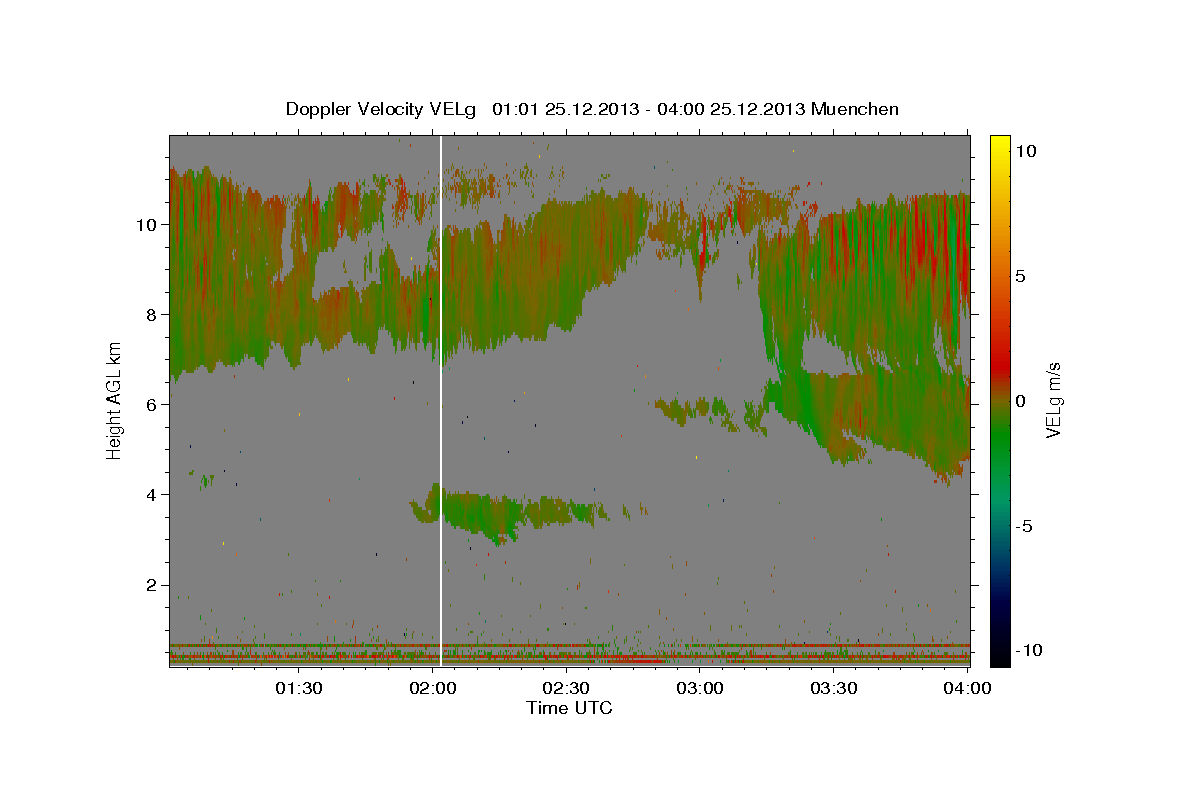Click the '02:00' time axis label
Image resolution: width=1200 pixels, height=800 pixels.
pyautogui.click(x=433, y=688)
